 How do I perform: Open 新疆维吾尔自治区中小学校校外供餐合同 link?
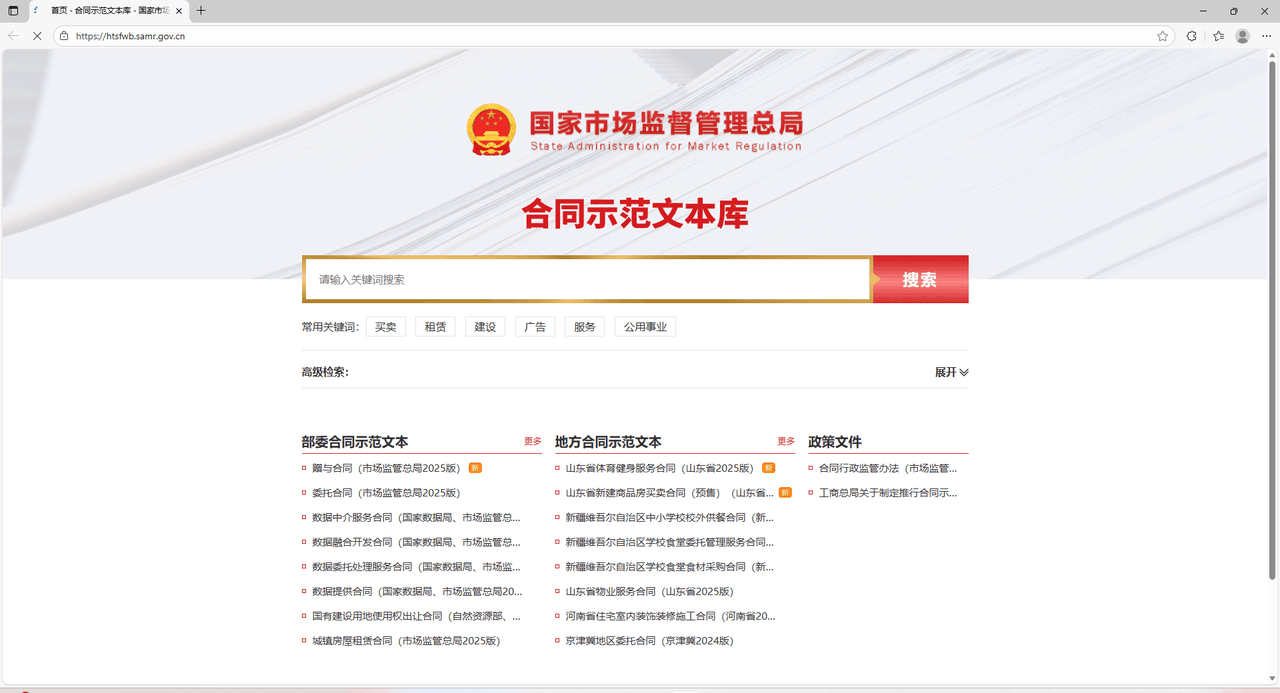click(670, 518)
